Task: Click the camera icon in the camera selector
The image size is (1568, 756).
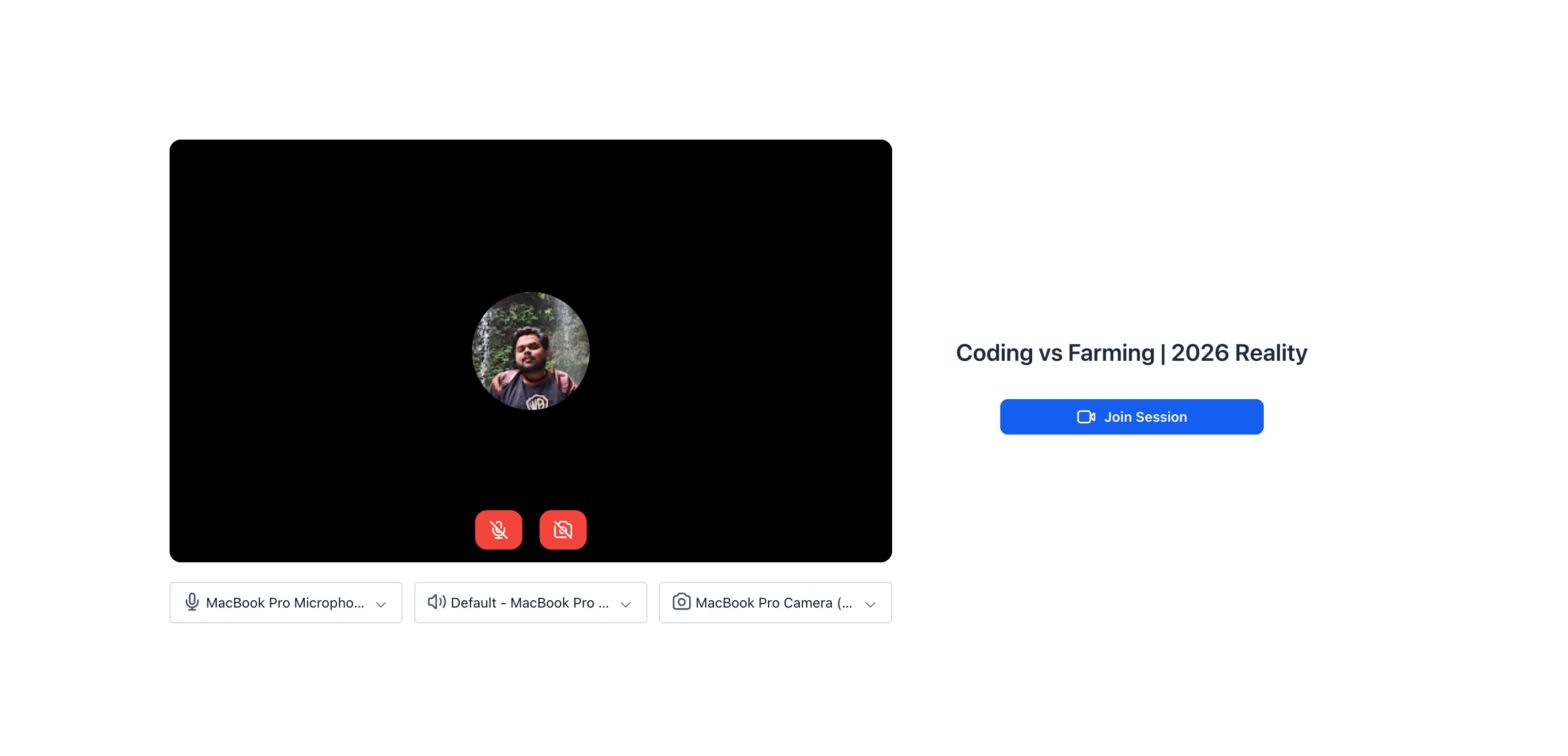Action: coord(682,602)
